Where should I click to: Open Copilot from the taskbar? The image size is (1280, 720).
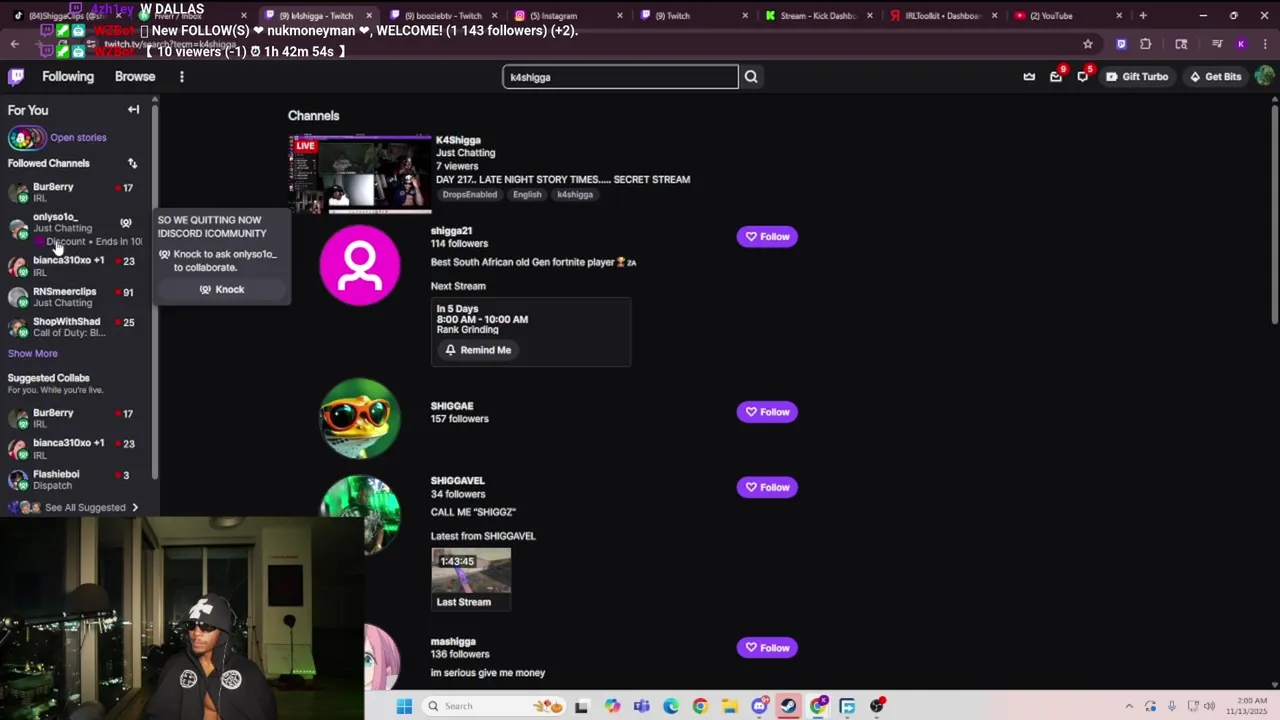(612, 706)
